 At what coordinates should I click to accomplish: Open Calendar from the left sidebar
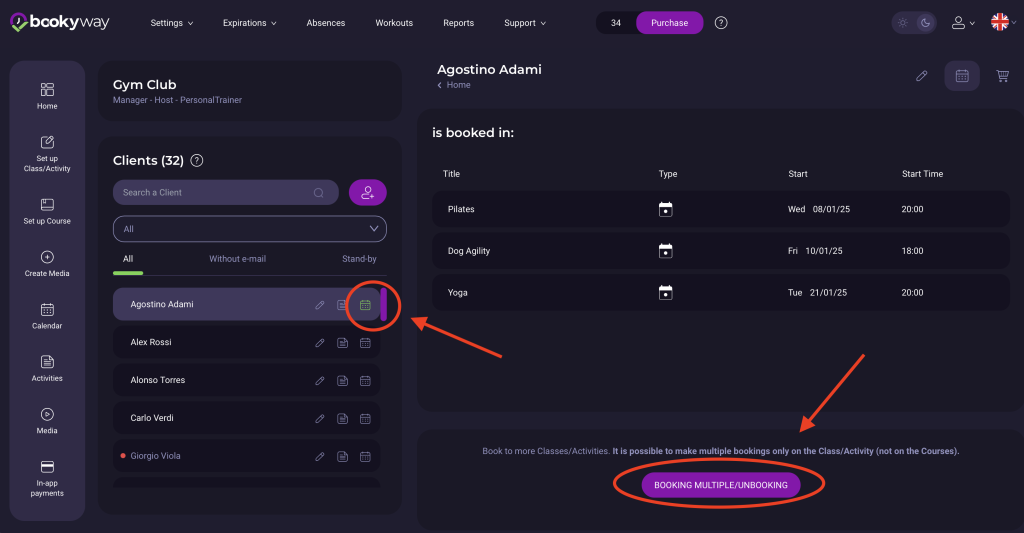(x=47, y=316)
